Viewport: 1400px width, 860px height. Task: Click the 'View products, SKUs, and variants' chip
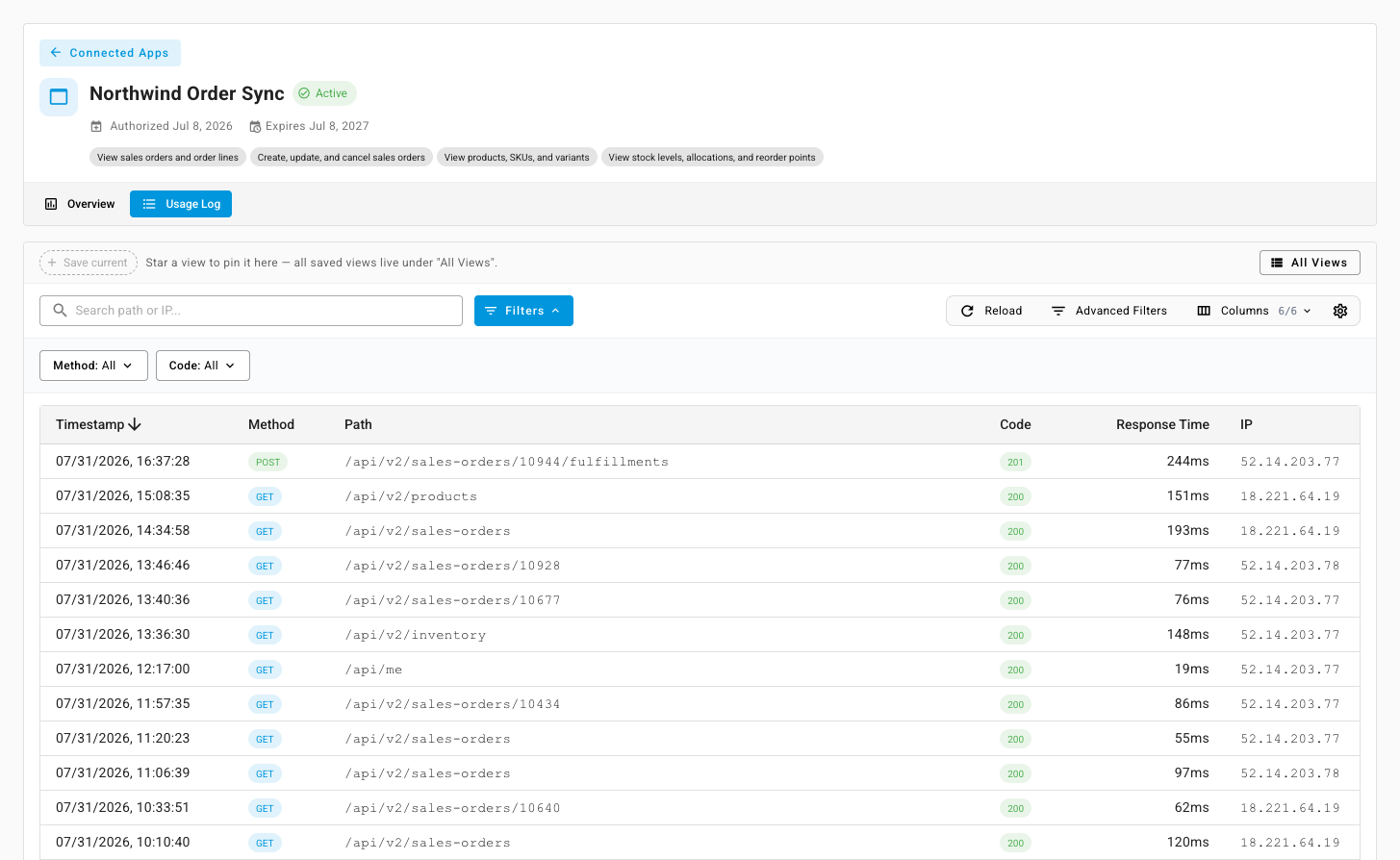517,157
